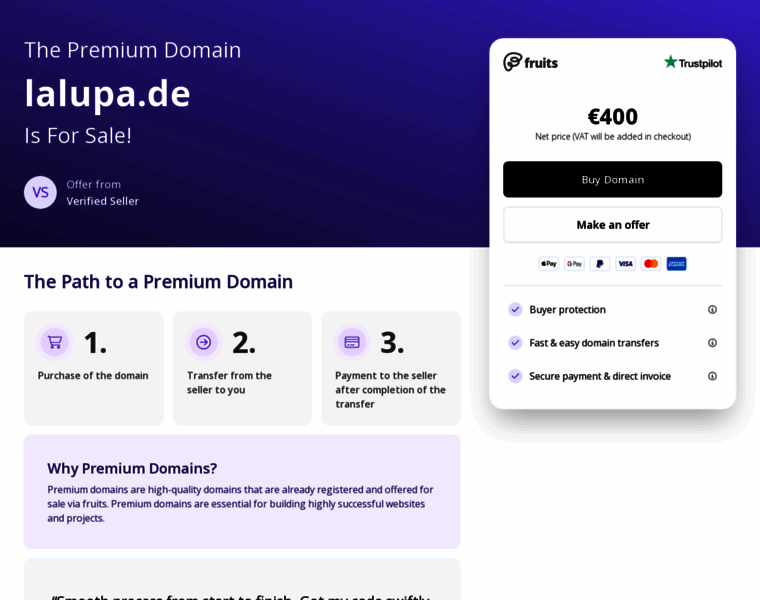760x600 pixels.
Task: Click the transfer arrow step icon
Action: click(203, 342)
